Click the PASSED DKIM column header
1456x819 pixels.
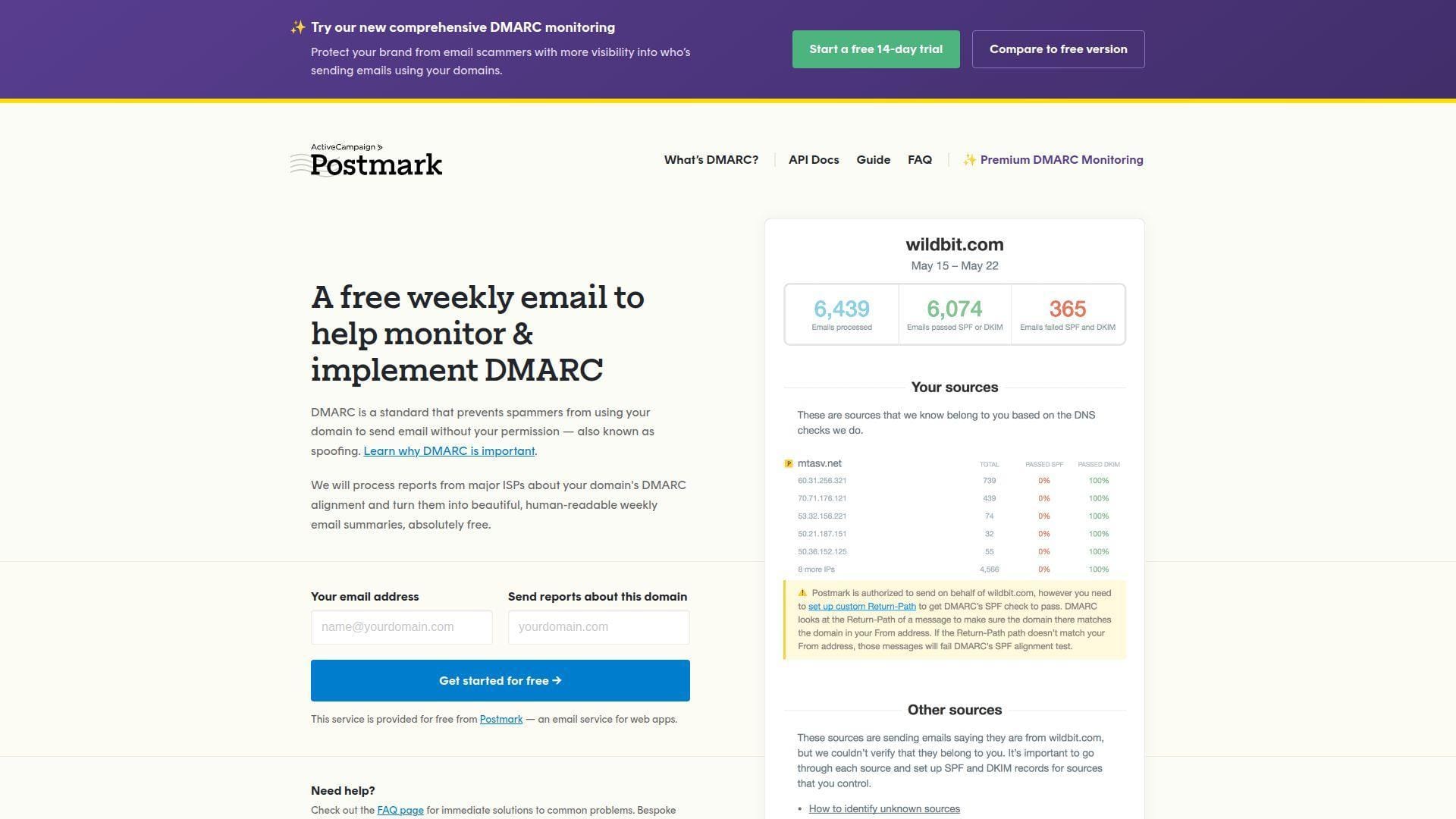coord(1099,464)
